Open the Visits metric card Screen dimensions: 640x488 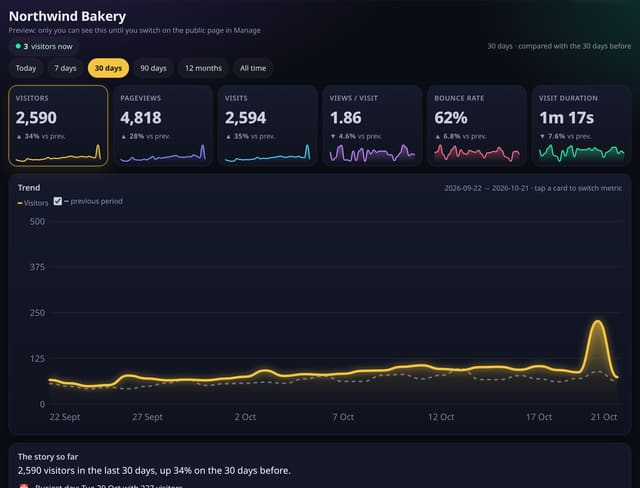pos(268,126)
